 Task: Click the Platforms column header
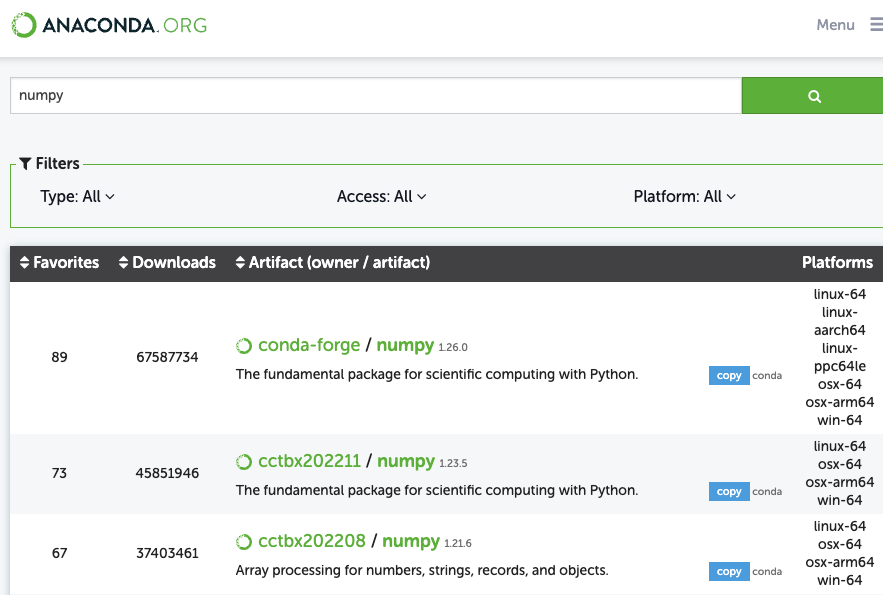coord(837,262)
